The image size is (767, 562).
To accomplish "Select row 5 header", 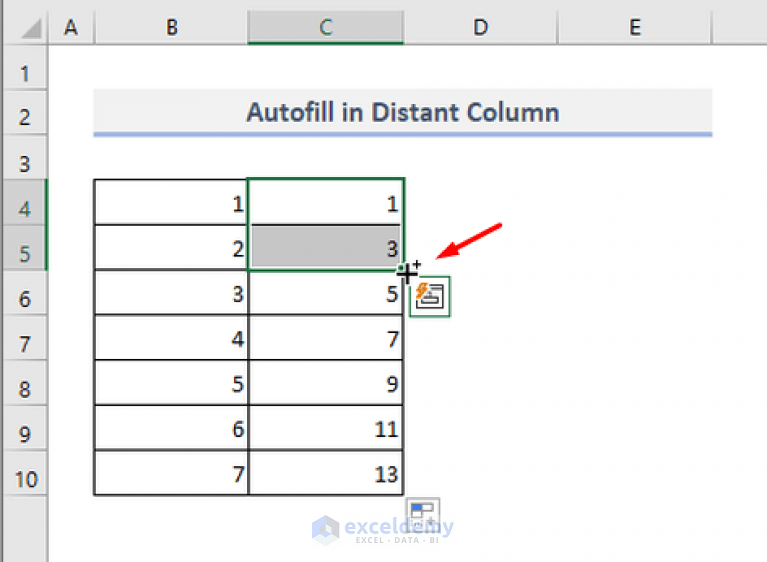I will tap(24, 247).
